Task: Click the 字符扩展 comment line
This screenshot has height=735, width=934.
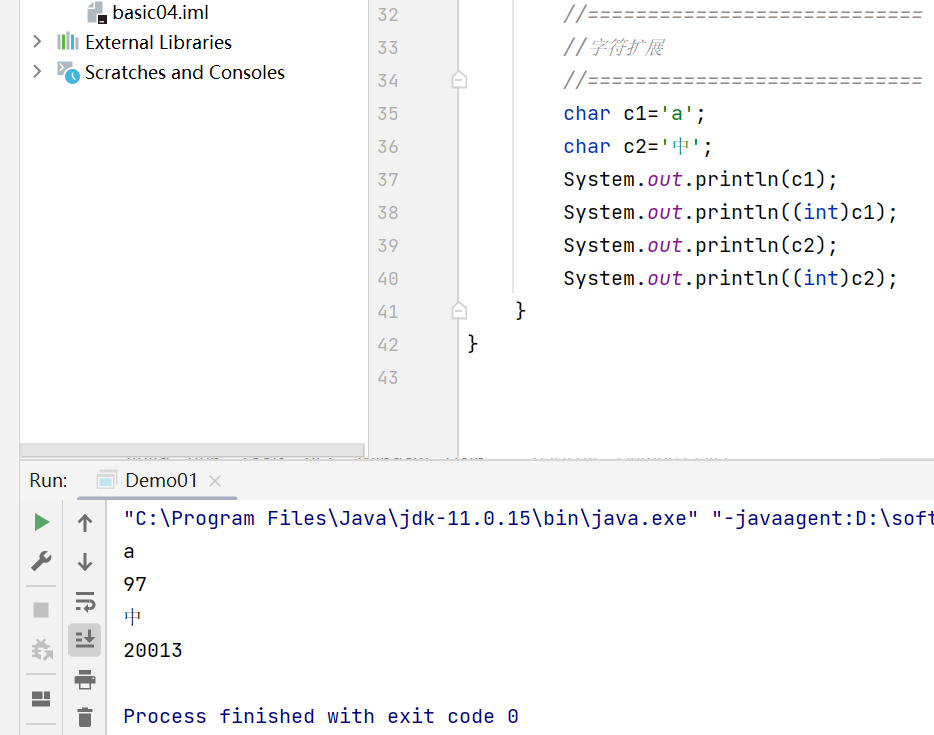Action: click(614, 47)
